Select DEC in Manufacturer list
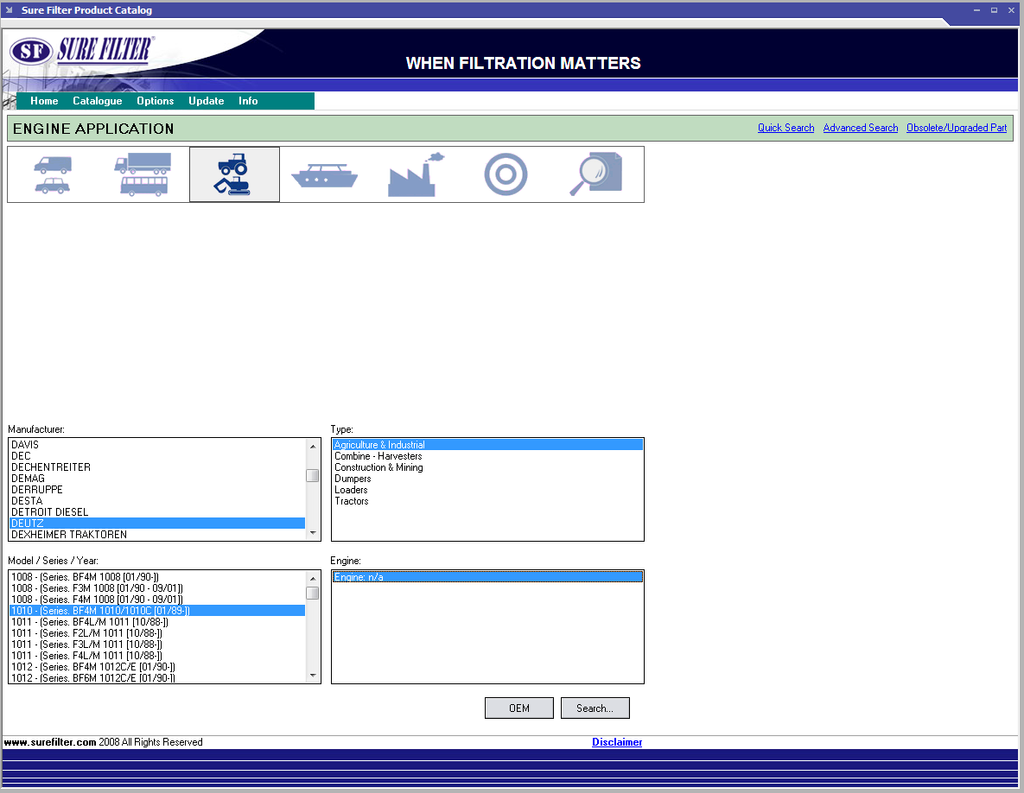Viewport: 1024px width, 793px height. (x=157, y=456)
